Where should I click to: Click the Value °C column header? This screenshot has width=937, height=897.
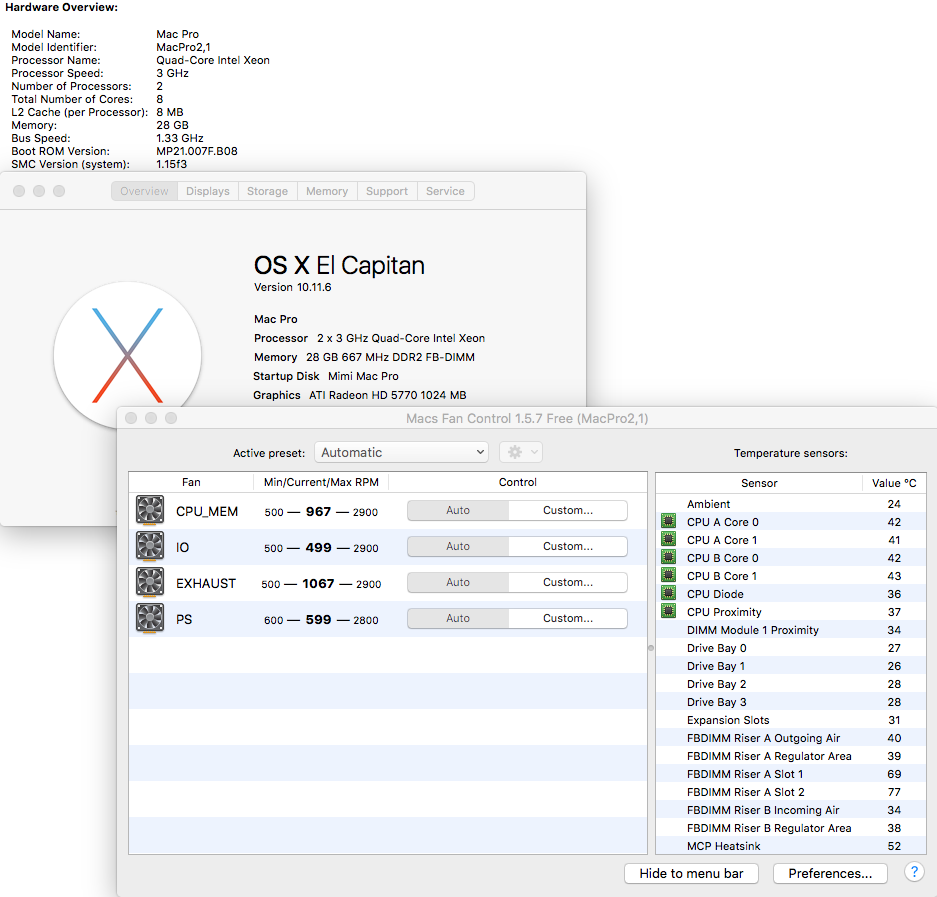click(x=894, y=483)
